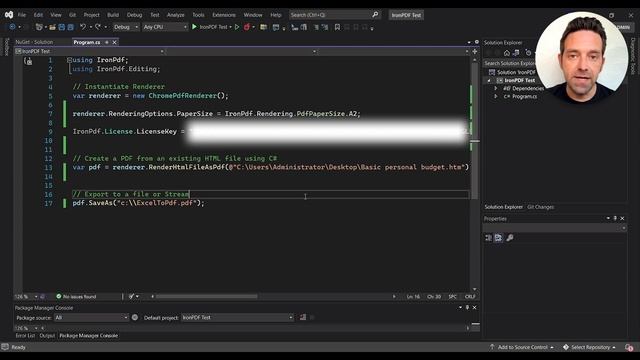
Task: Click Add to Source Control button
Action: (x=522, y=347)
